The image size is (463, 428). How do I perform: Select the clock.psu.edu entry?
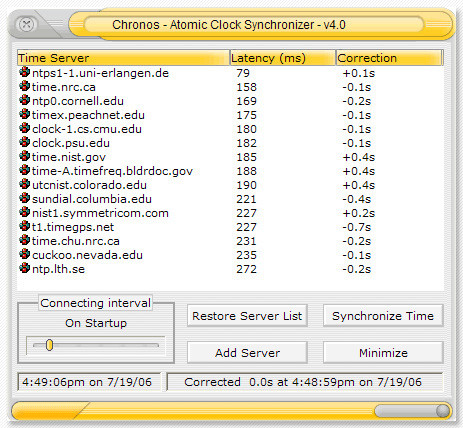(x=71, y=143)
